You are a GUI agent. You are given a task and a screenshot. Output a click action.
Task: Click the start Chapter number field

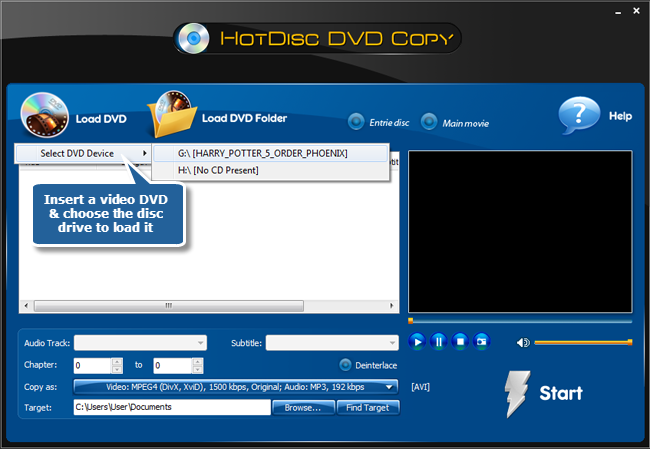click(92, 366)
